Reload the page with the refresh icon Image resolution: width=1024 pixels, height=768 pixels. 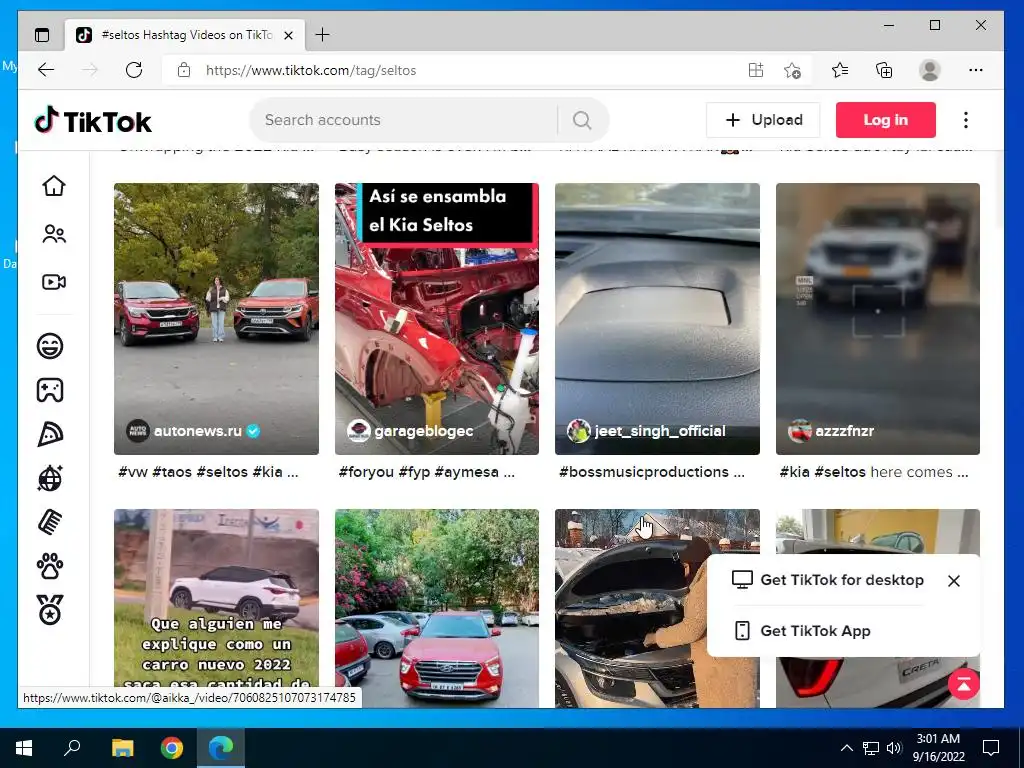(134, 70)
